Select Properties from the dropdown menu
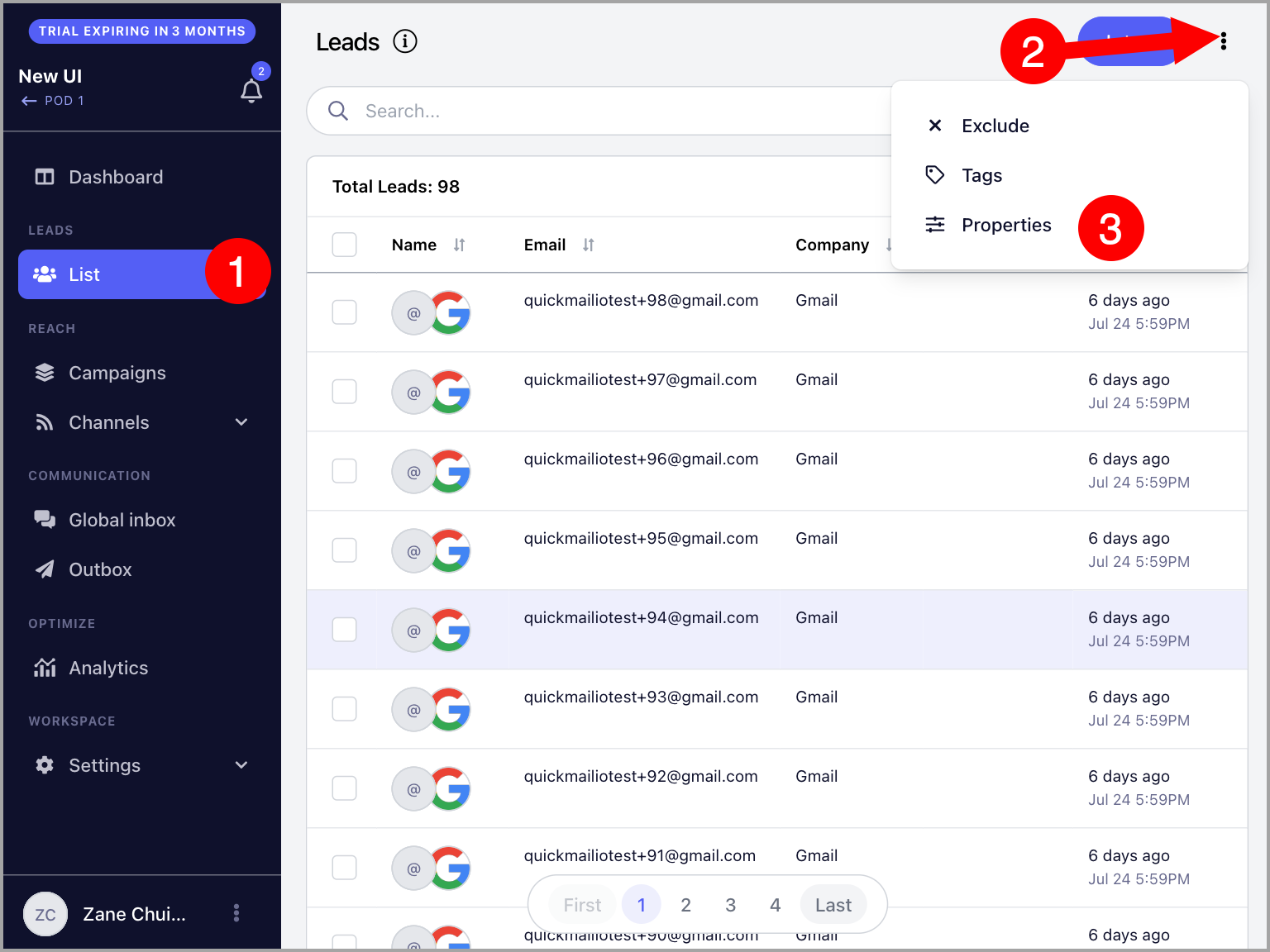This screenshot has height=952, width=1270. pos(1069,225)
